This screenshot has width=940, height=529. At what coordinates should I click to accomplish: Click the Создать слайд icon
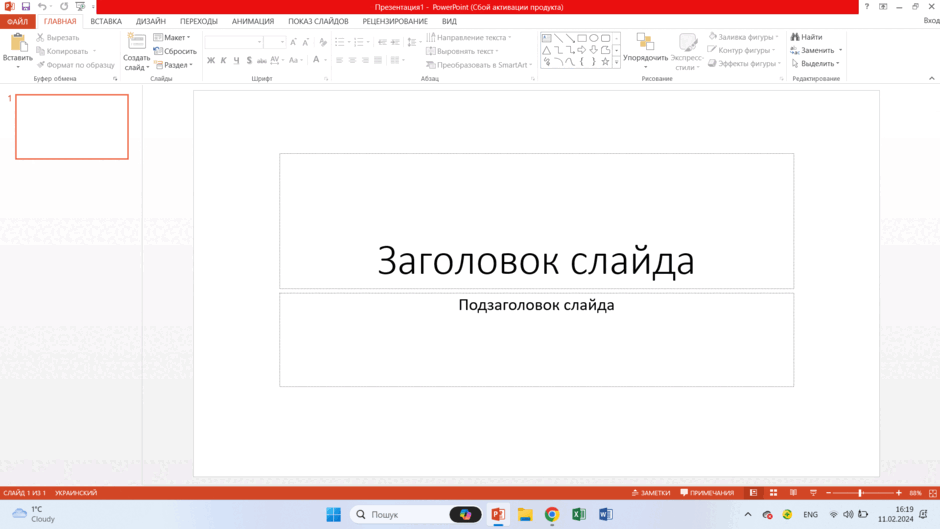tap(137, 42)
